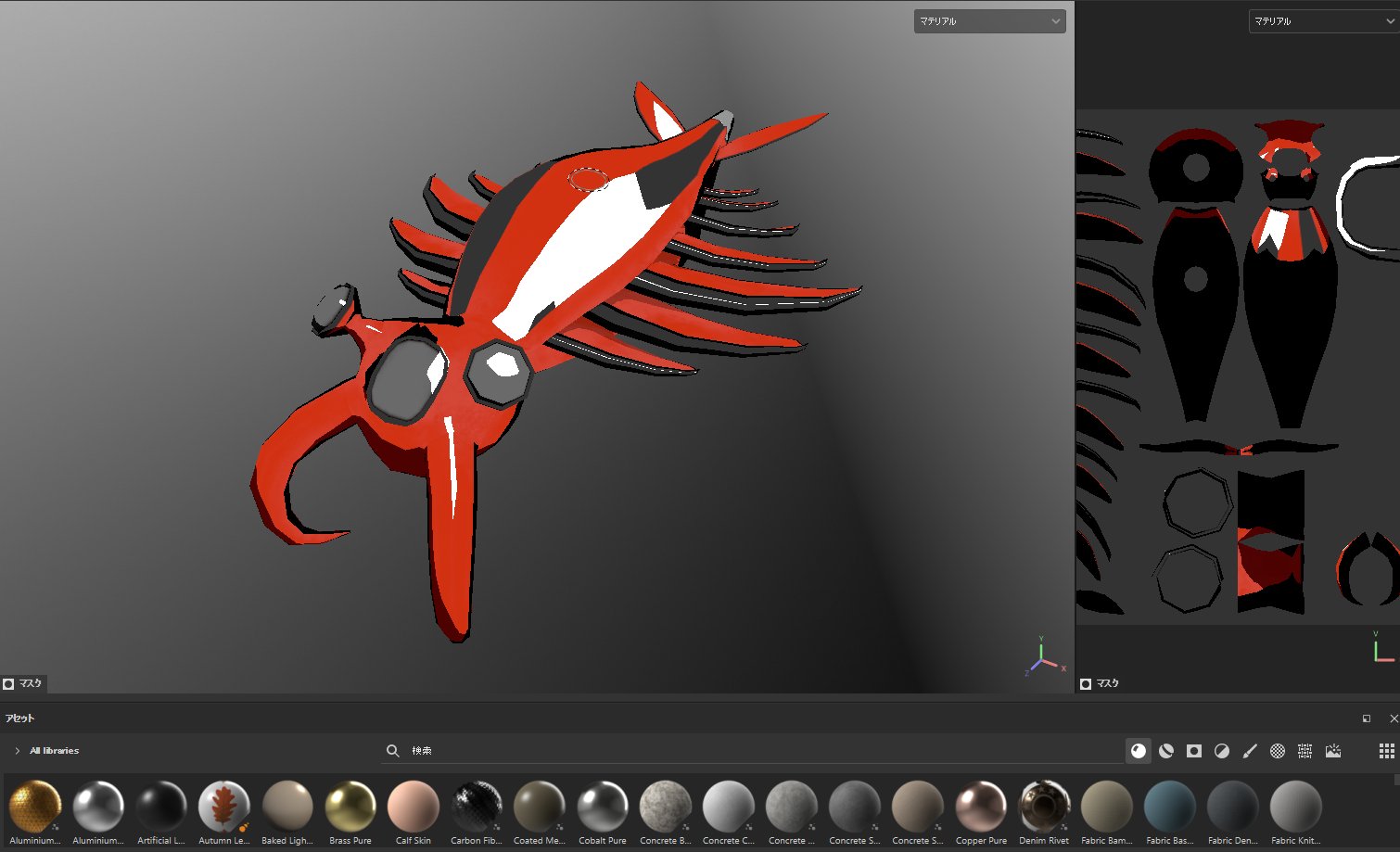Open the マテリアル view mode dropdown in 3D viewport
Image resolution: width=1400 pixels, height=852 pixels.
(x=988, y=20)
